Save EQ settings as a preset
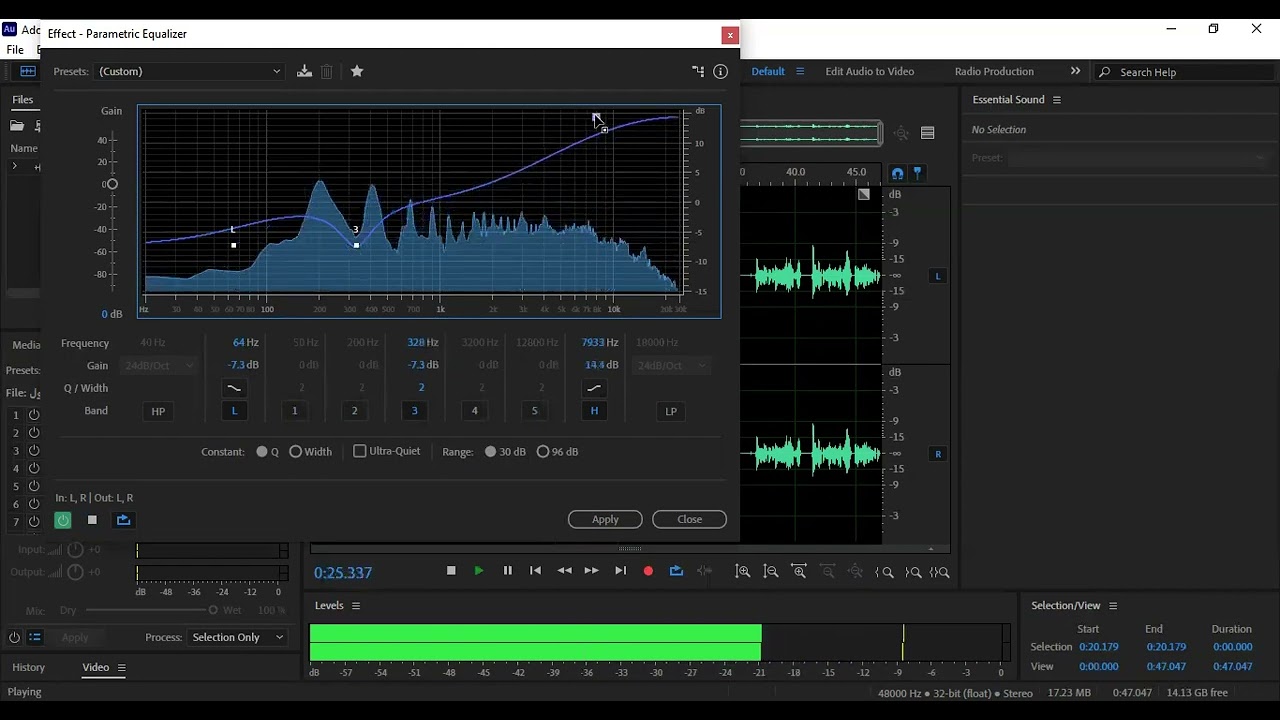 click(x=304, y=71)
